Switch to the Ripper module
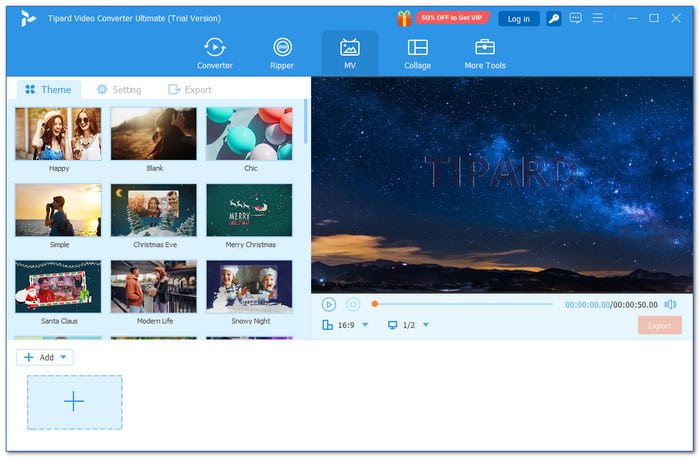 pyautogui.click(x=283, y=53)
